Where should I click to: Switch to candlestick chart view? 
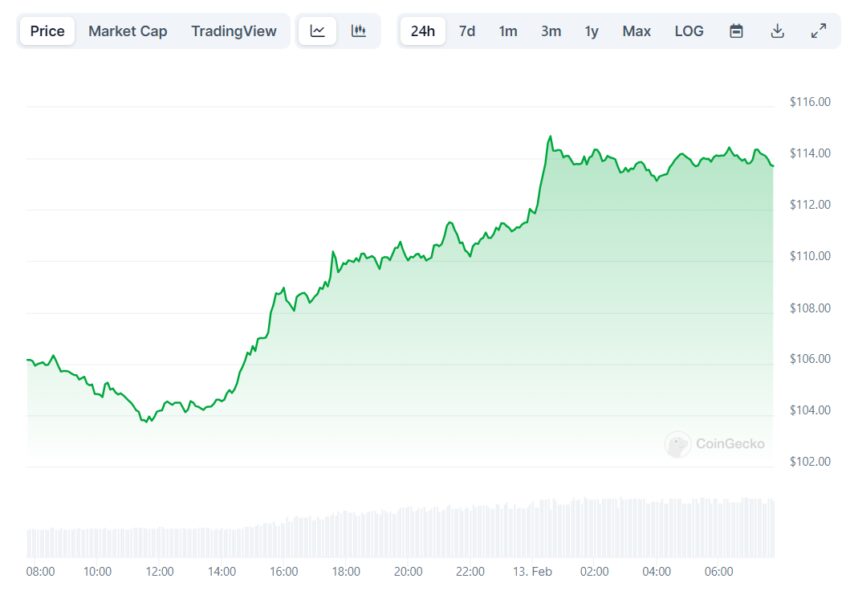point(358,31)
